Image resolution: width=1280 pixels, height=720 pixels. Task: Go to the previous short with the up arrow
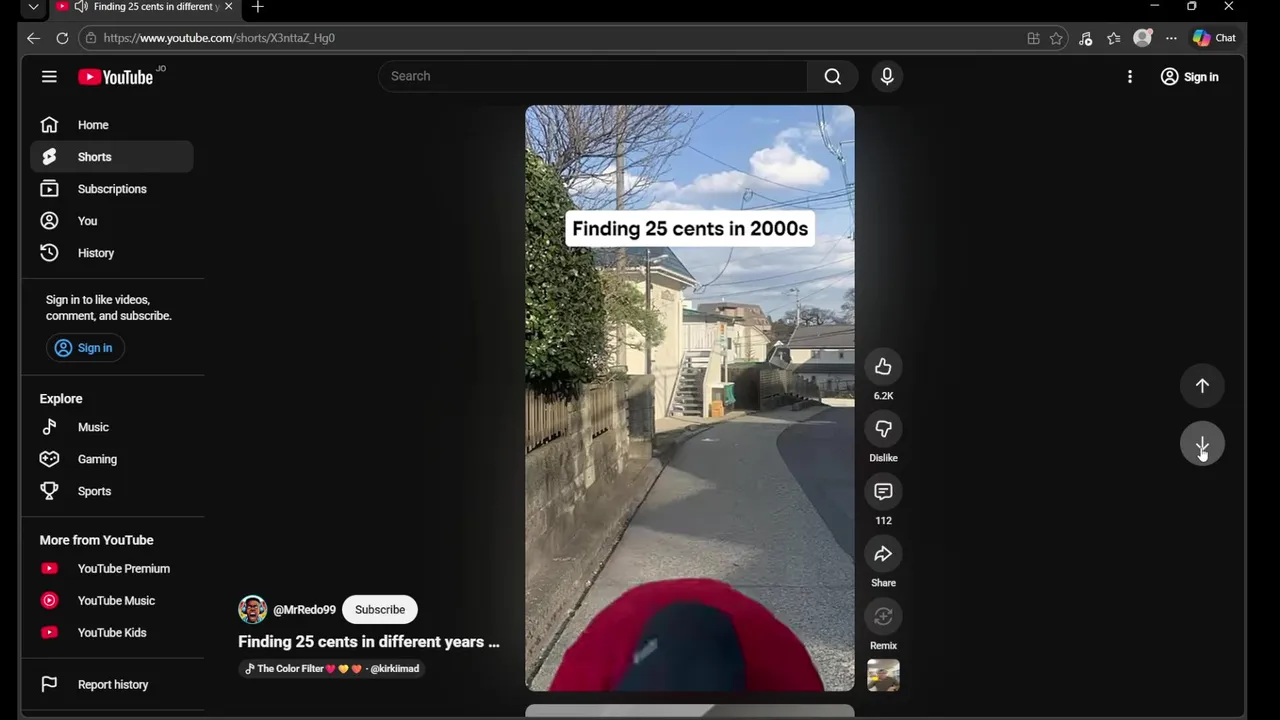click(1202, 386)
